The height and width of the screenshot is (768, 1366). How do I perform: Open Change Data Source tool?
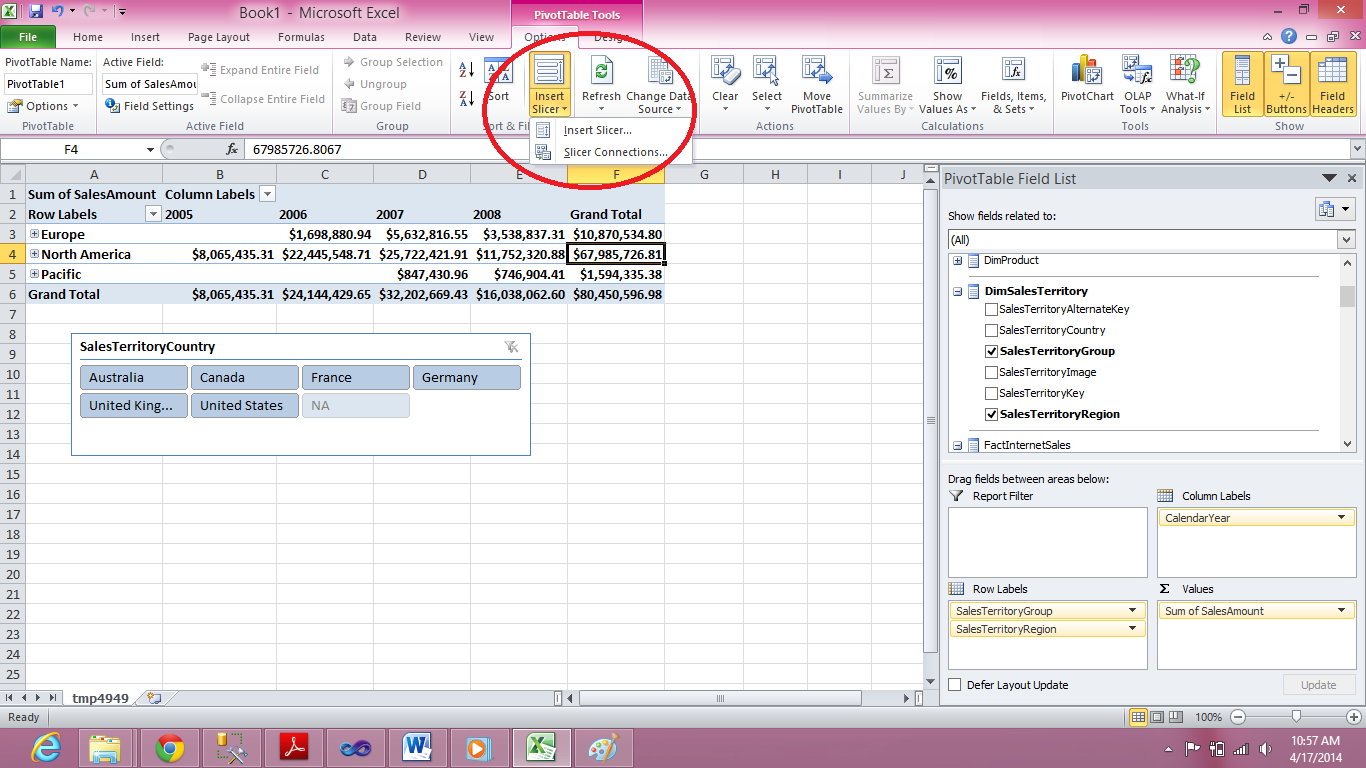pos(659,85)
